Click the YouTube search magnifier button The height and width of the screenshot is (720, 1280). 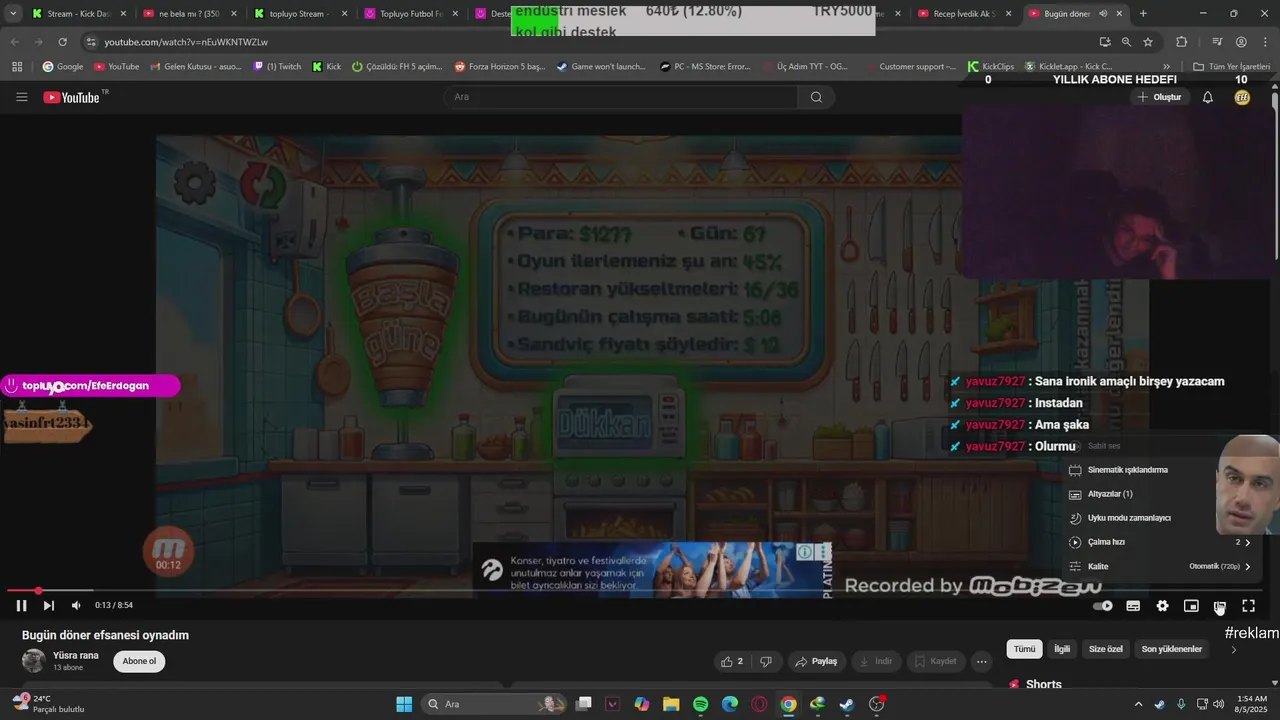[x=816, y=97]
